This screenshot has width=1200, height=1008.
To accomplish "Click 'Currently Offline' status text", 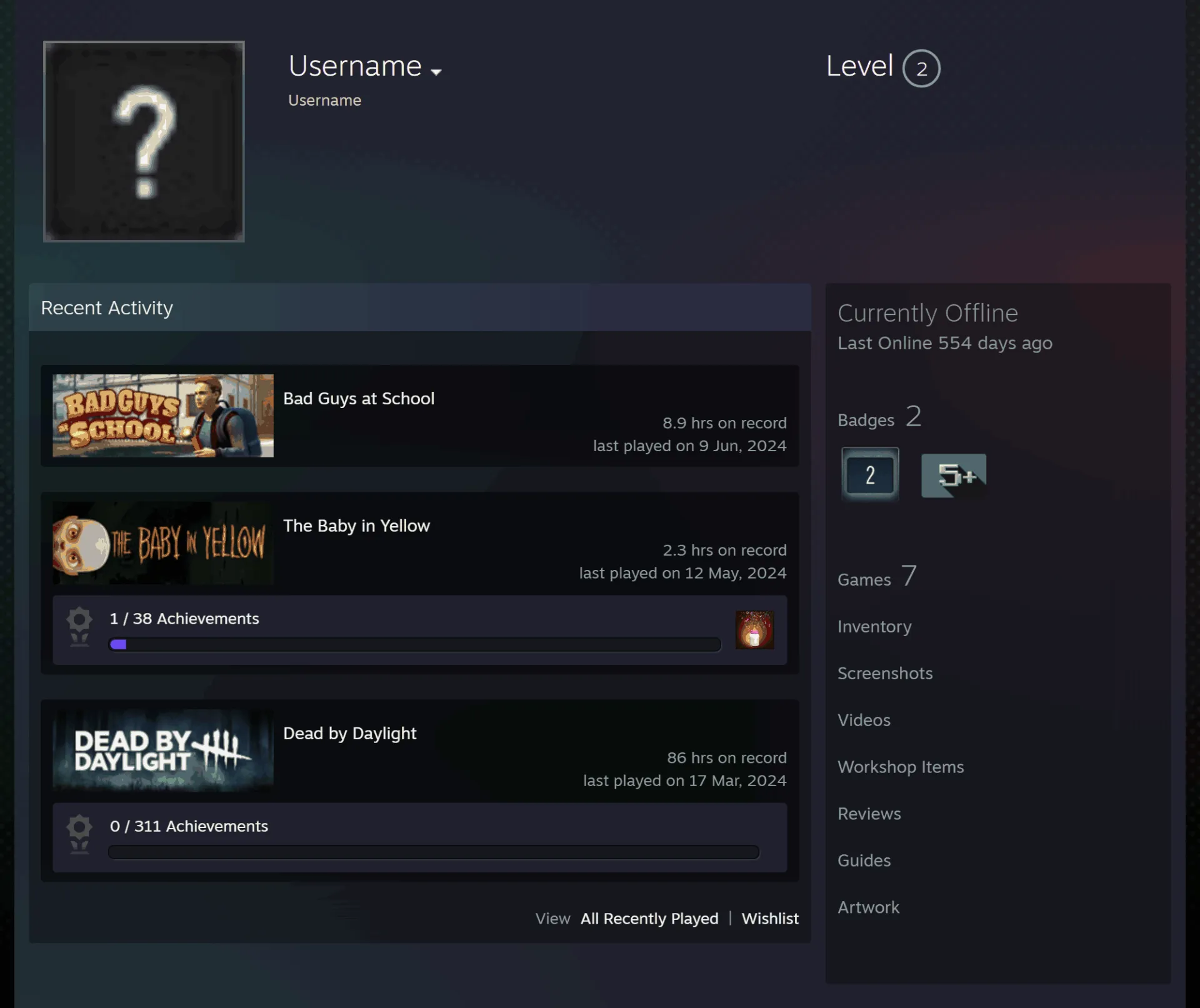I will [927, 313].
